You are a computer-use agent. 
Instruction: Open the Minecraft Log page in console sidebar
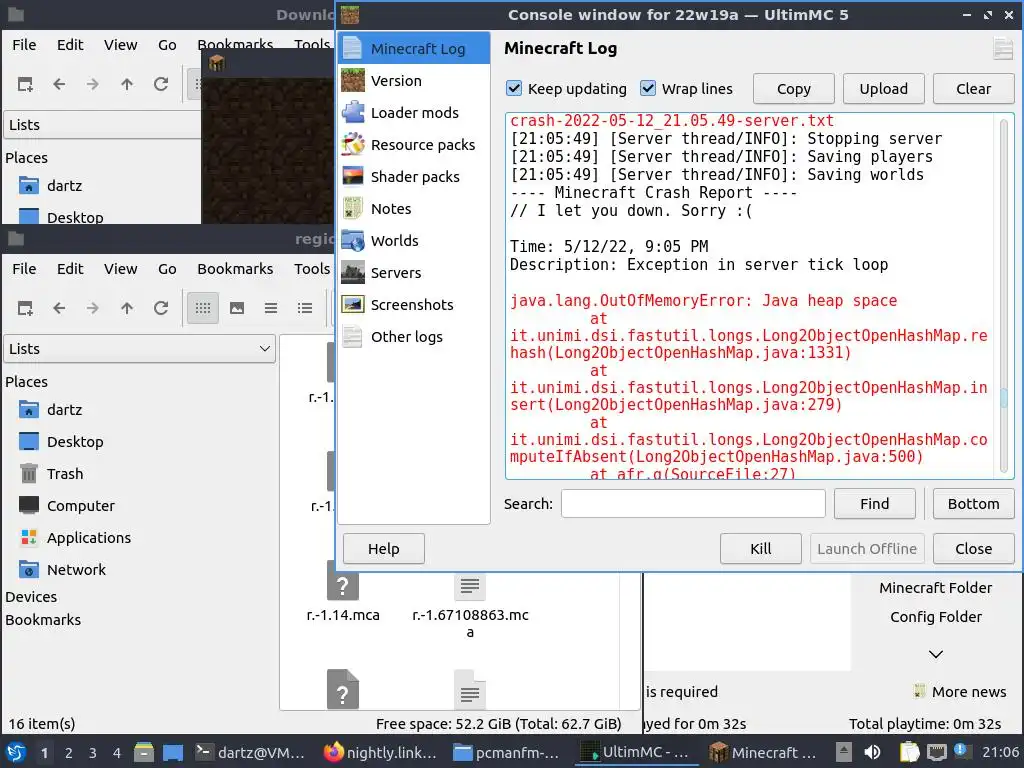point(414,48)
